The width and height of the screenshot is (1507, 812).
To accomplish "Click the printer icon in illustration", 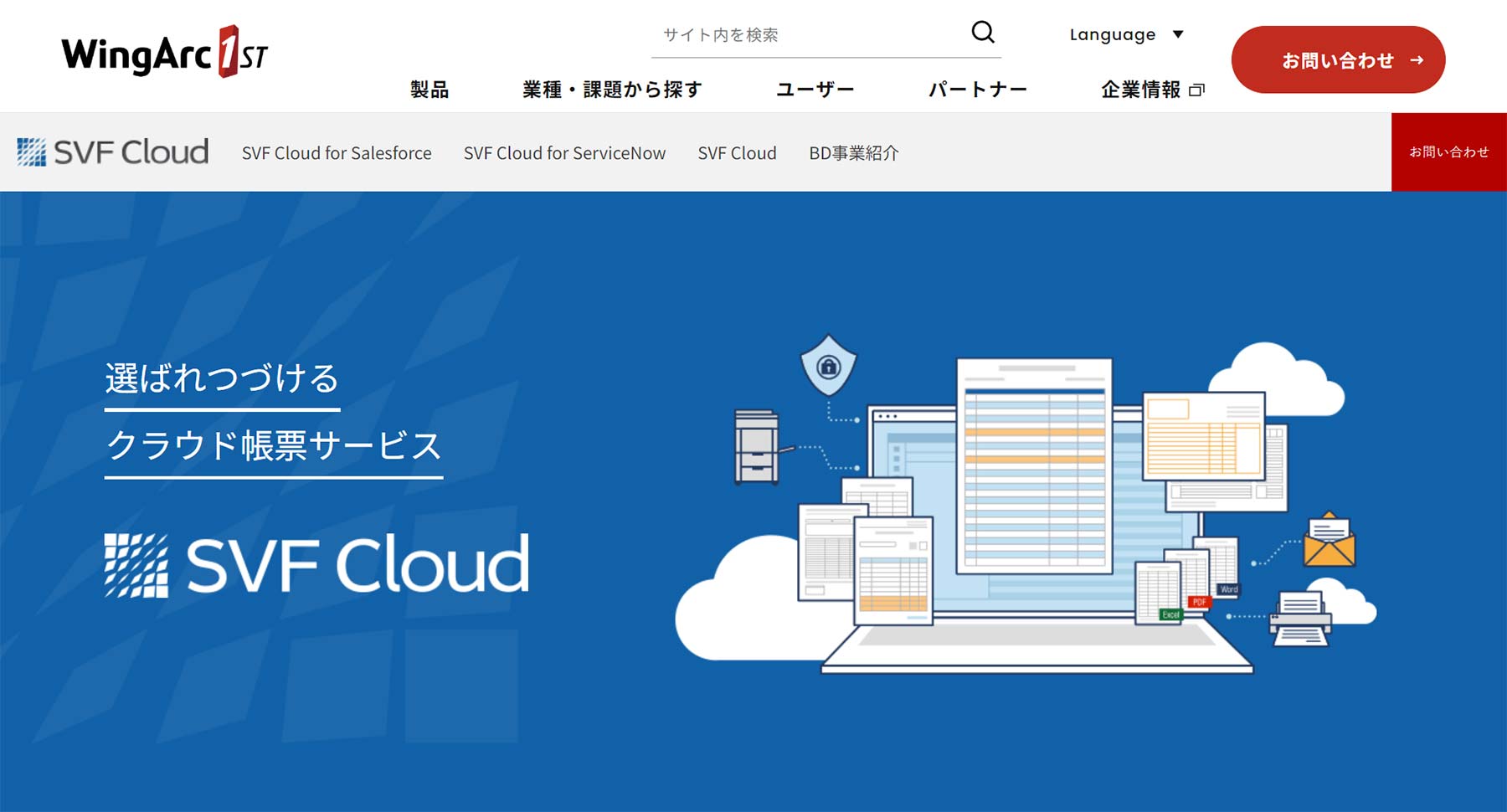I will pyautogui.click(x=1300, y=619).
